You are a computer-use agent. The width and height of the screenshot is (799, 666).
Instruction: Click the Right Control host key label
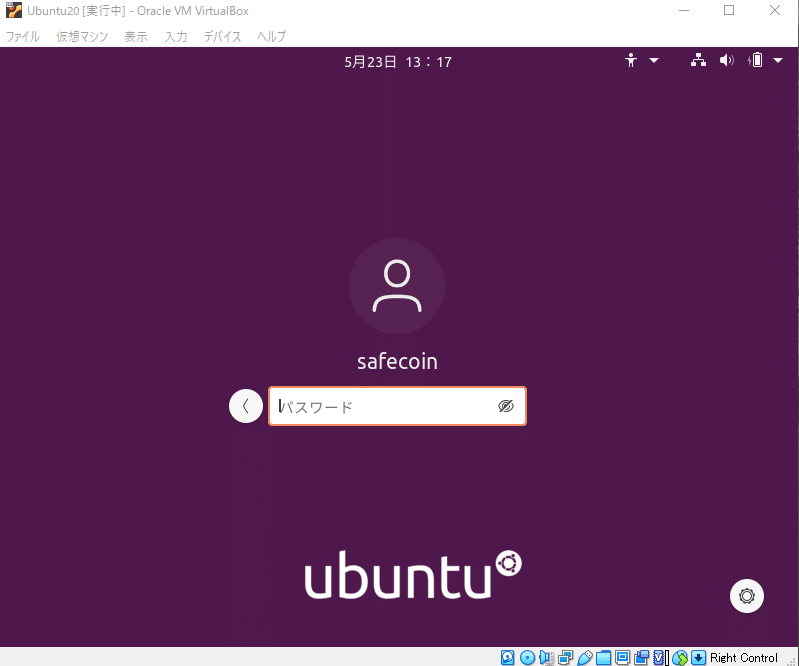(743, 657)
